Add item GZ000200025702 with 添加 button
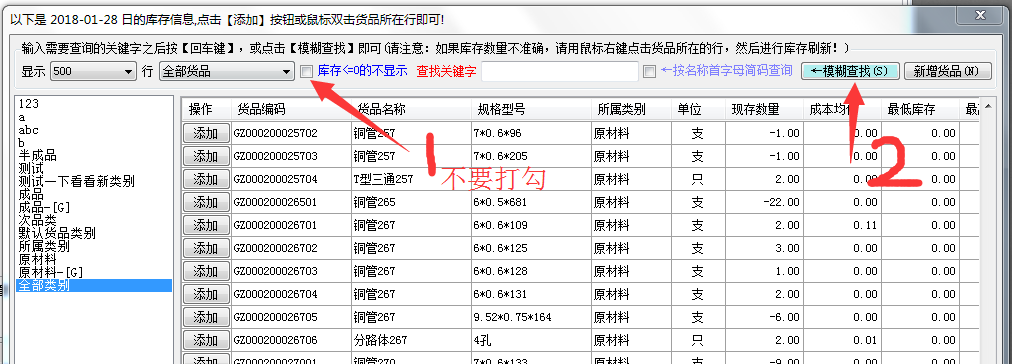Screen dimensions: 1012x364 (x=206, y=133)
